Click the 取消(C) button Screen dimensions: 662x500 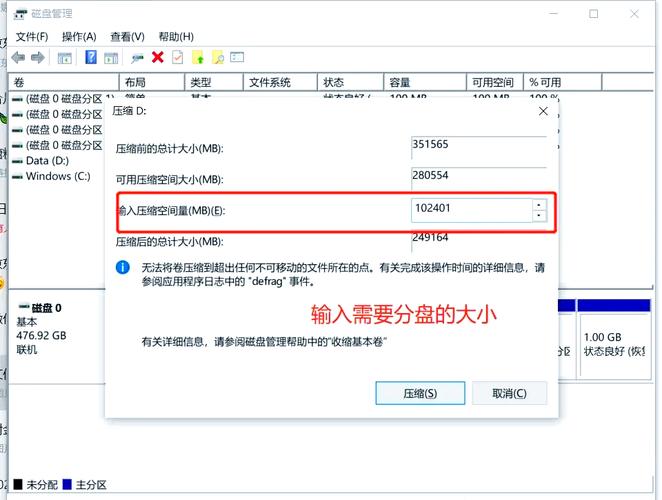[509, 393]
